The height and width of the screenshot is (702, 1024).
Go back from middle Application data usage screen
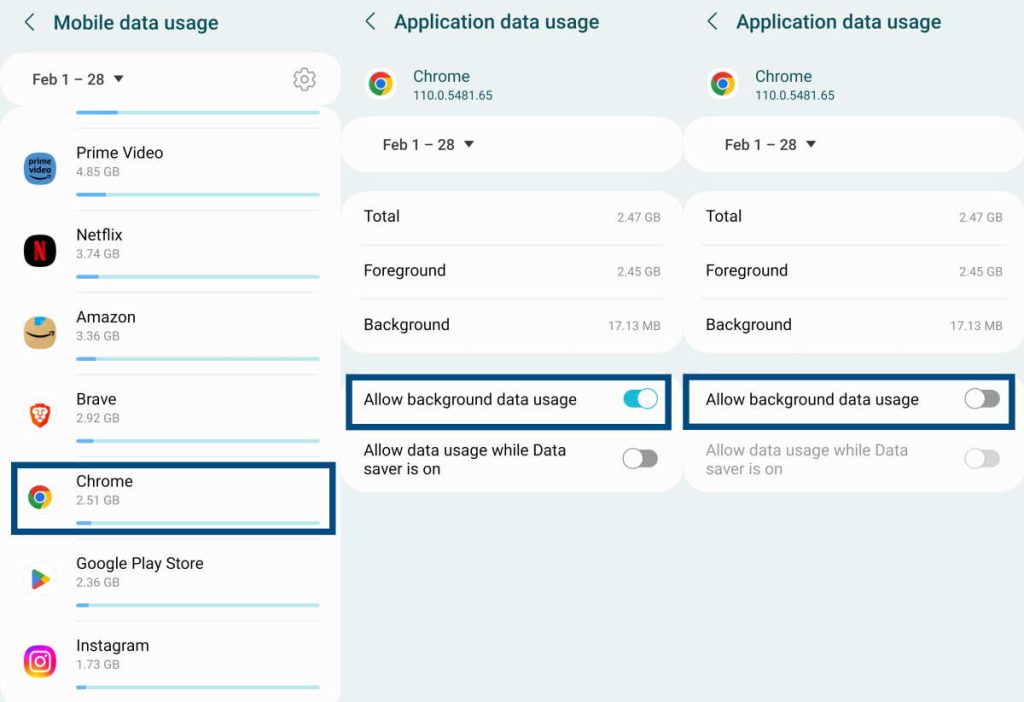click(370, 21)
